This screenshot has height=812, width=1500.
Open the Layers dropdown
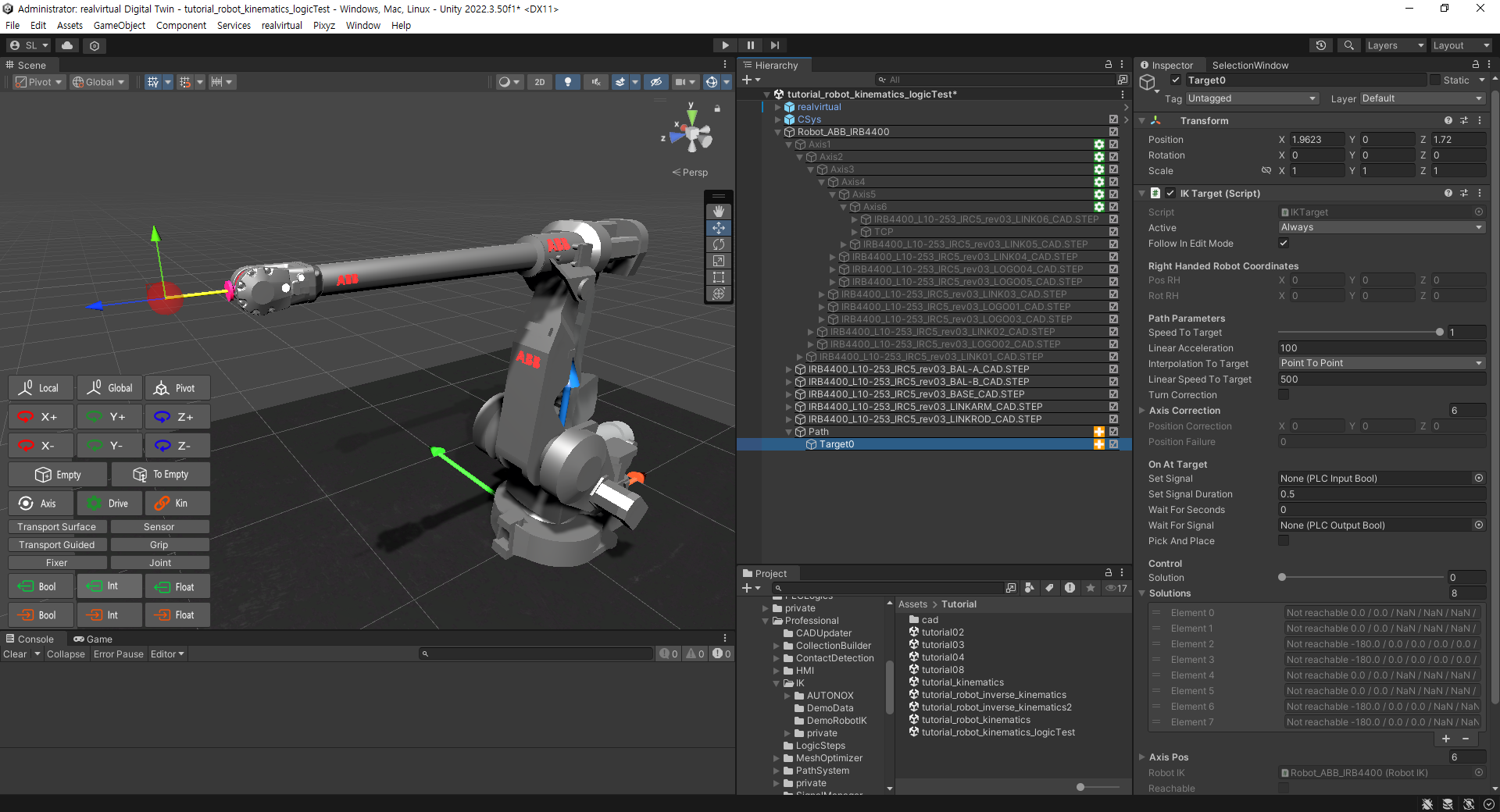coord(1395,45)
